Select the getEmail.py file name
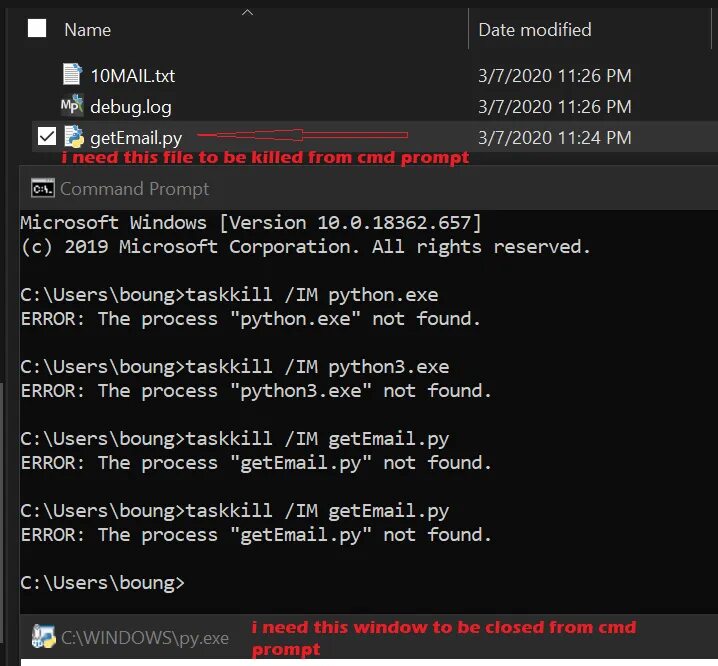Viewport: 718px width, 666px height. (x=136, y=137)
